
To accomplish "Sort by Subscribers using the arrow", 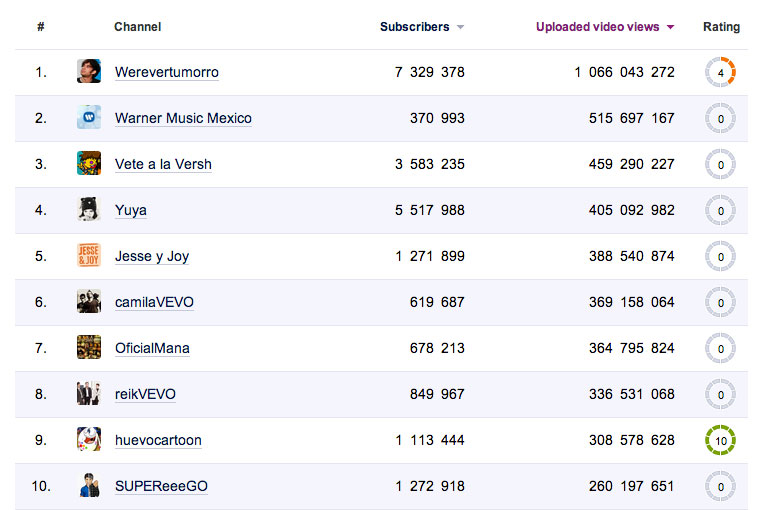I will (460, 28).
